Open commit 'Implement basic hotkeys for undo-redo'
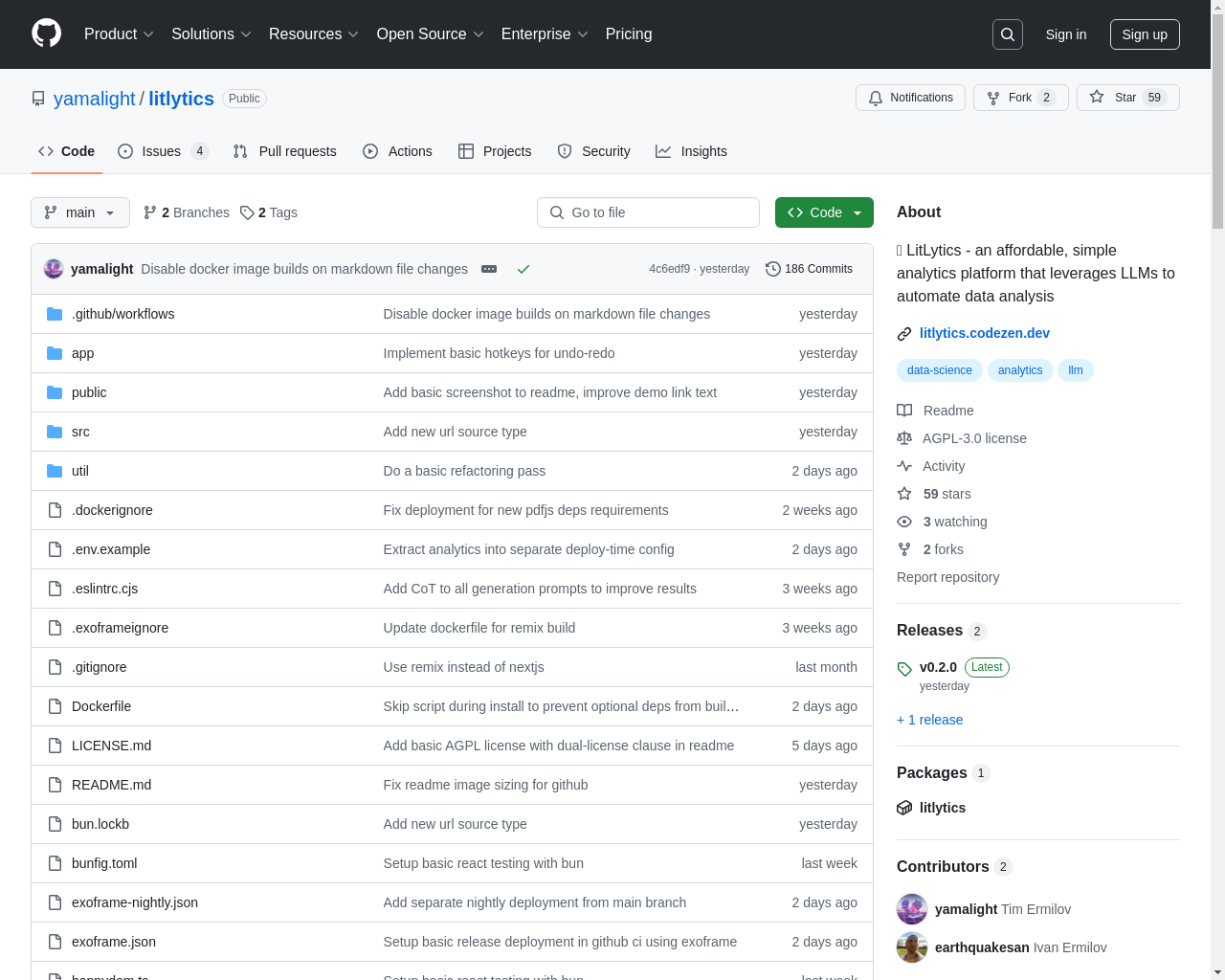 [499, 353]
